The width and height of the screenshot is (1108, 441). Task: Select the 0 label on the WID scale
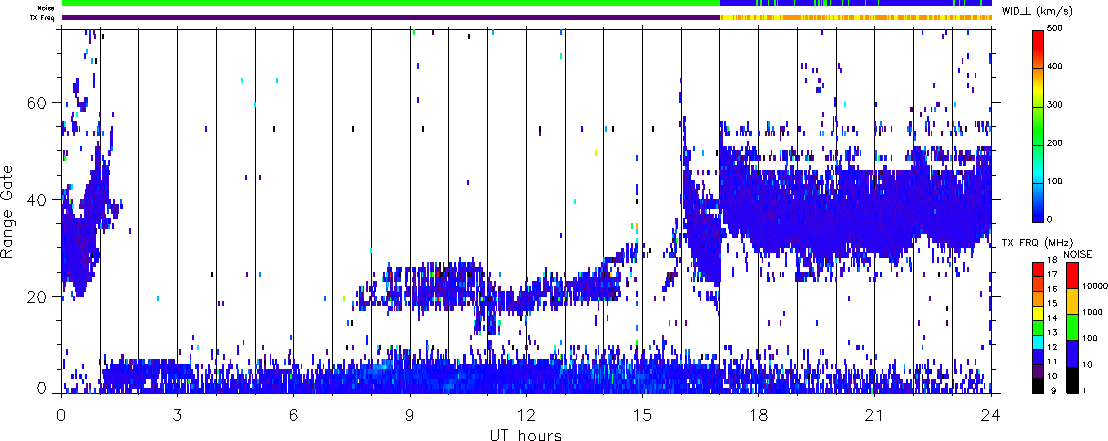(x=1049, y=220)
